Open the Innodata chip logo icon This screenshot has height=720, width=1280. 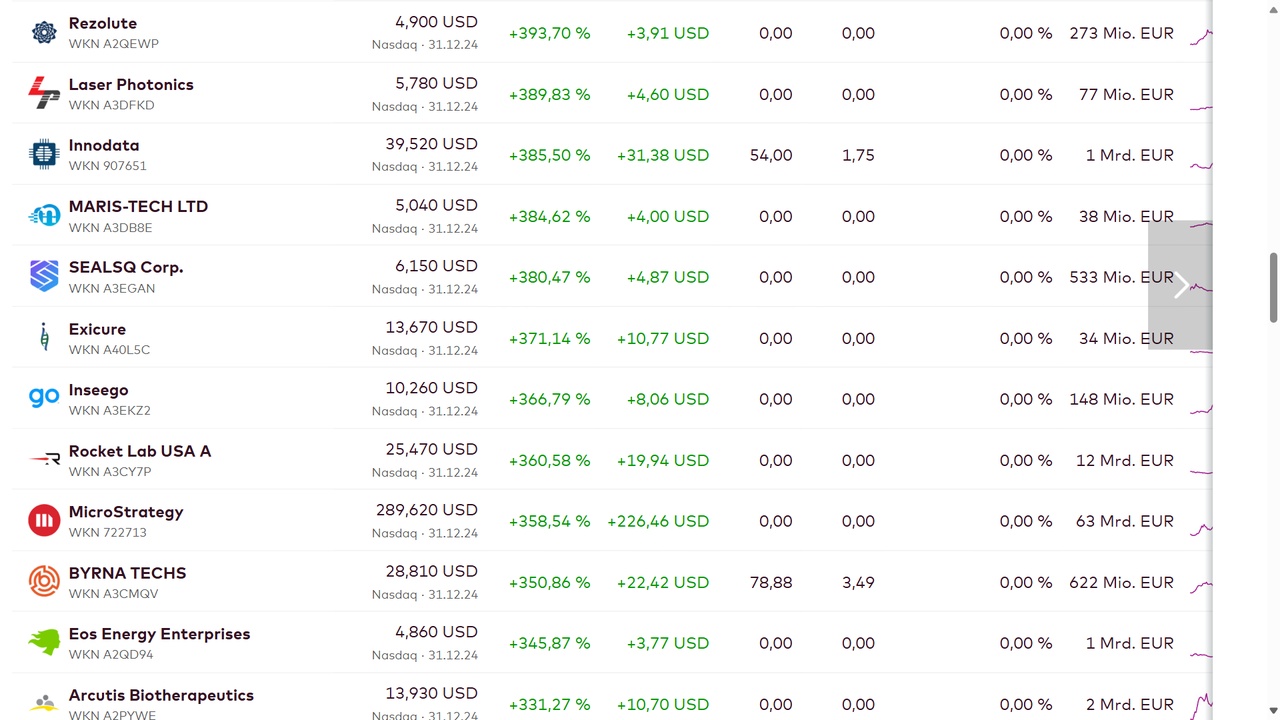click(x=44, y=155)
